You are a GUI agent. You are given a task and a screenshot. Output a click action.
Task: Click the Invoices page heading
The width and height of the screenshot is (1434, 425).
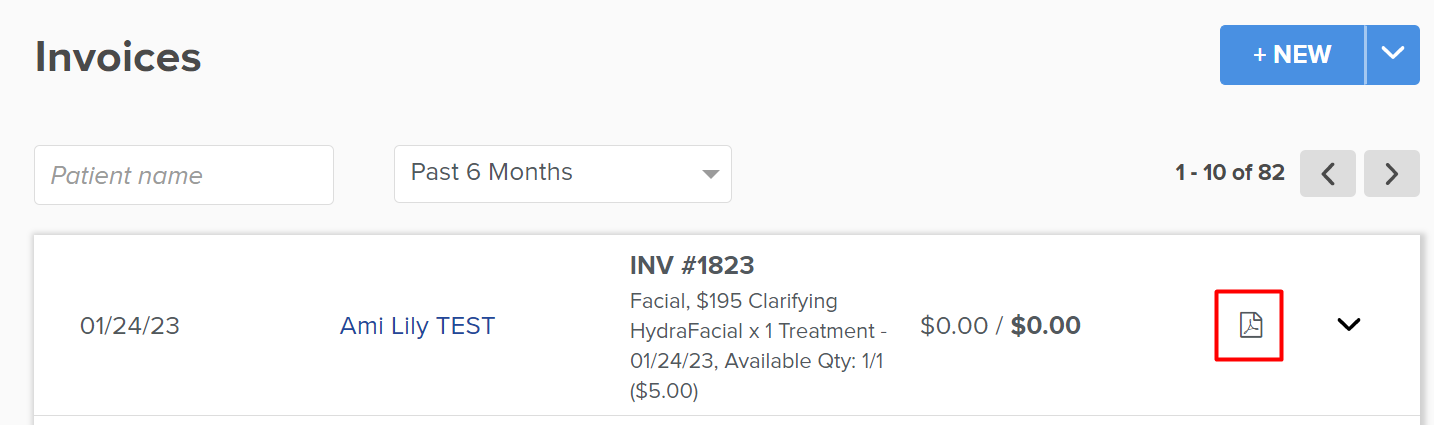118,57
